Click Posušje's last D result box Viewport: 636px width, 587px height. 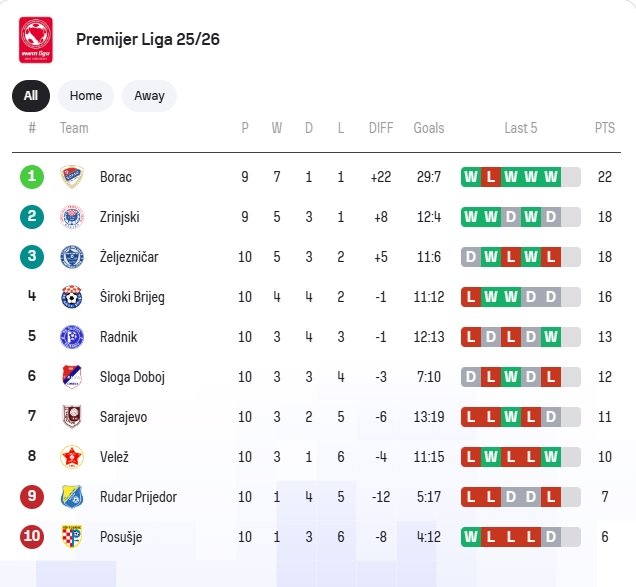(x=551, y=537)
